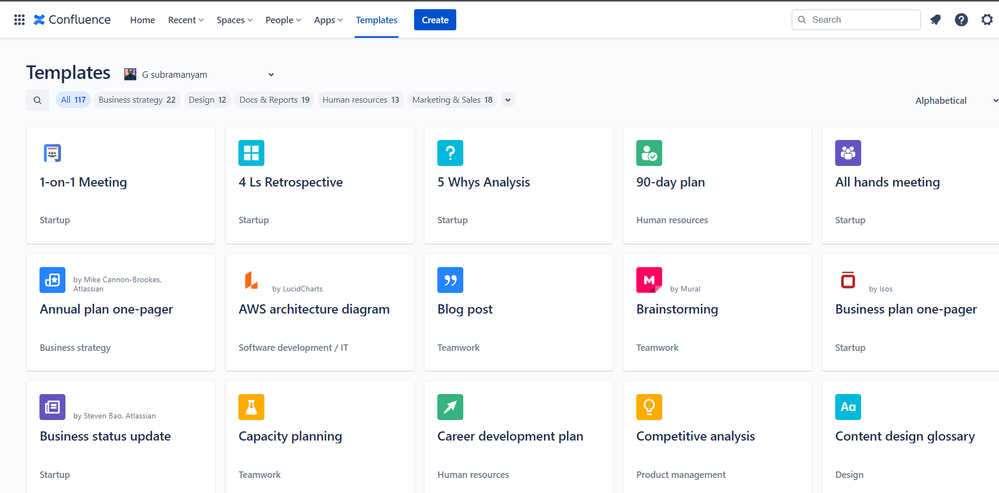Open the Career development plan title
The image size is (999, 493).
point(510,436)
